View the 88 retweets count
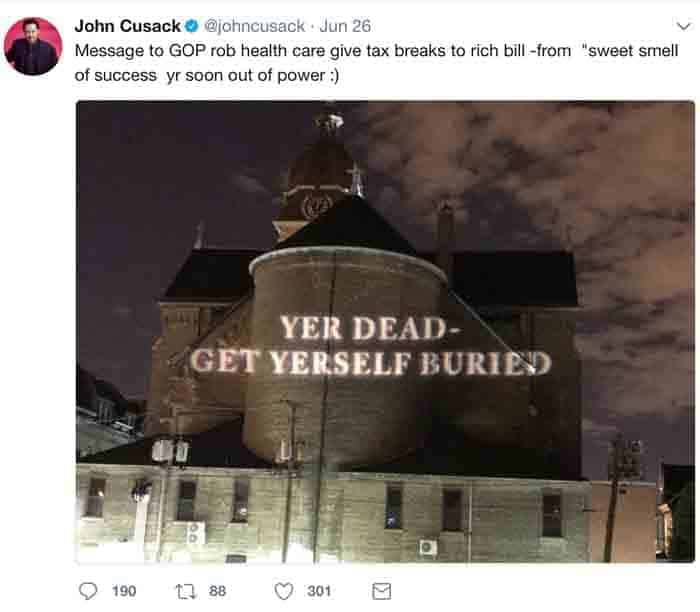The image size is (700, 612). click(x=217, y=591)
